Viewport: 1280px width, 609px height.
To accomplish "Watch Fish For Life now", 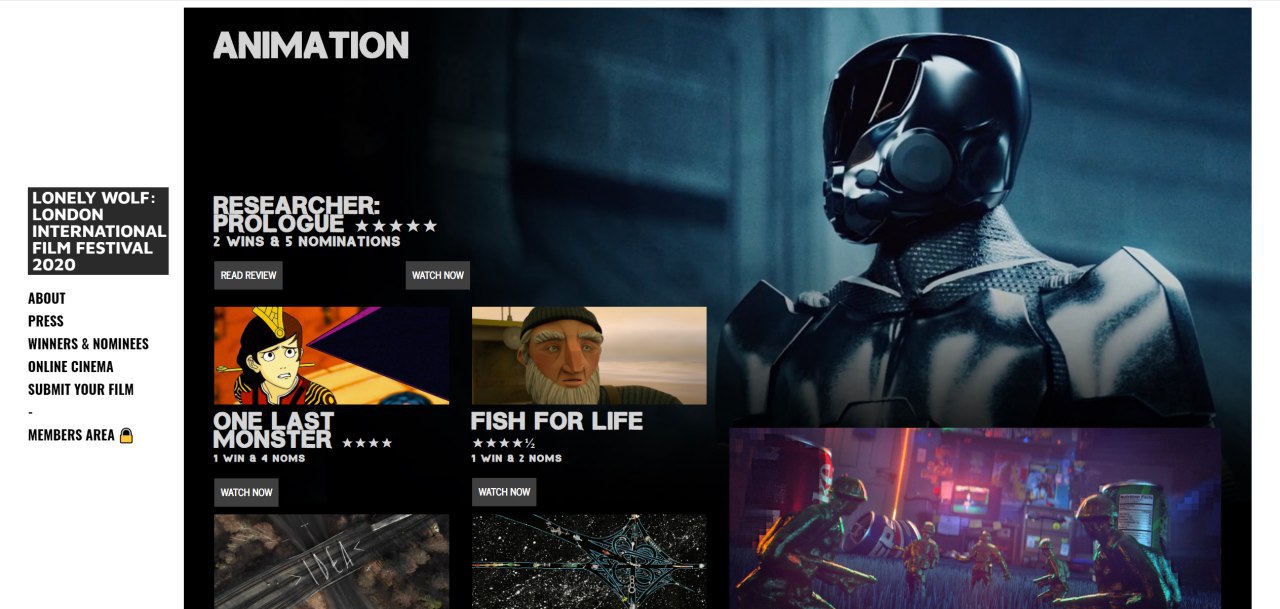I will [x=504, y=492].
